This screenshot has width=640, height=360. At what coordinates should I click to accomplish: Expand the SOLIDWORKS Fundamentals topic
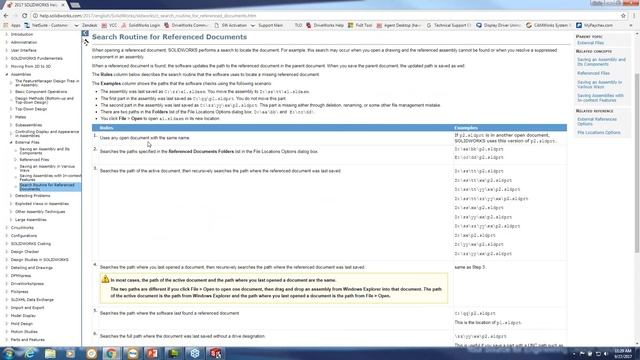click(x=7, y=58)
